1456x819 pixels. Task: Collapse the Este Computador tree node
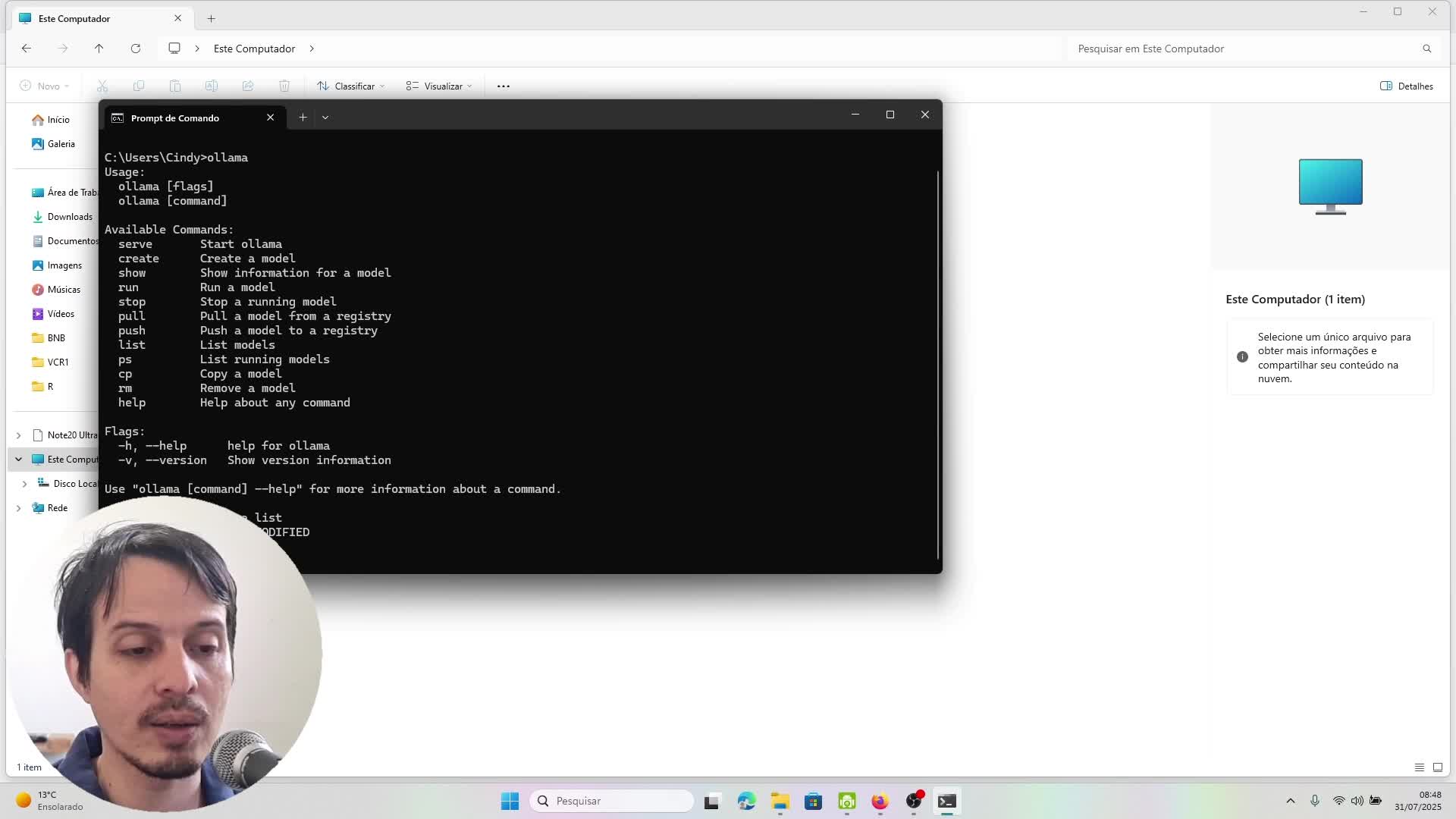(x=18, y=460)
